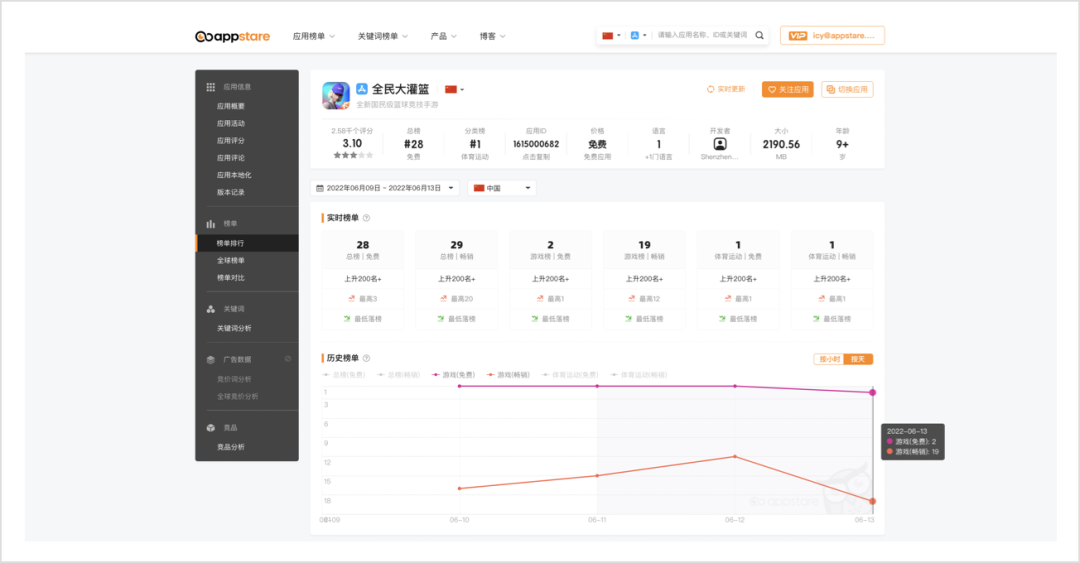Switch chart to 按天 daily view
The image size is (1080, 563).
858,359
